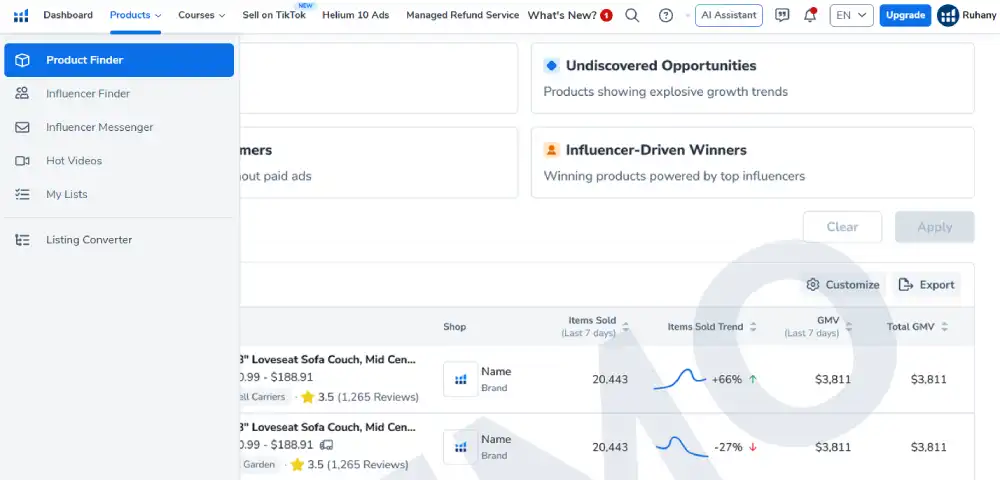Viewport: 1000px width, 480px height.
Task: Click the first row's Loveseat Sofa Couch title
Action: (327, 360)
